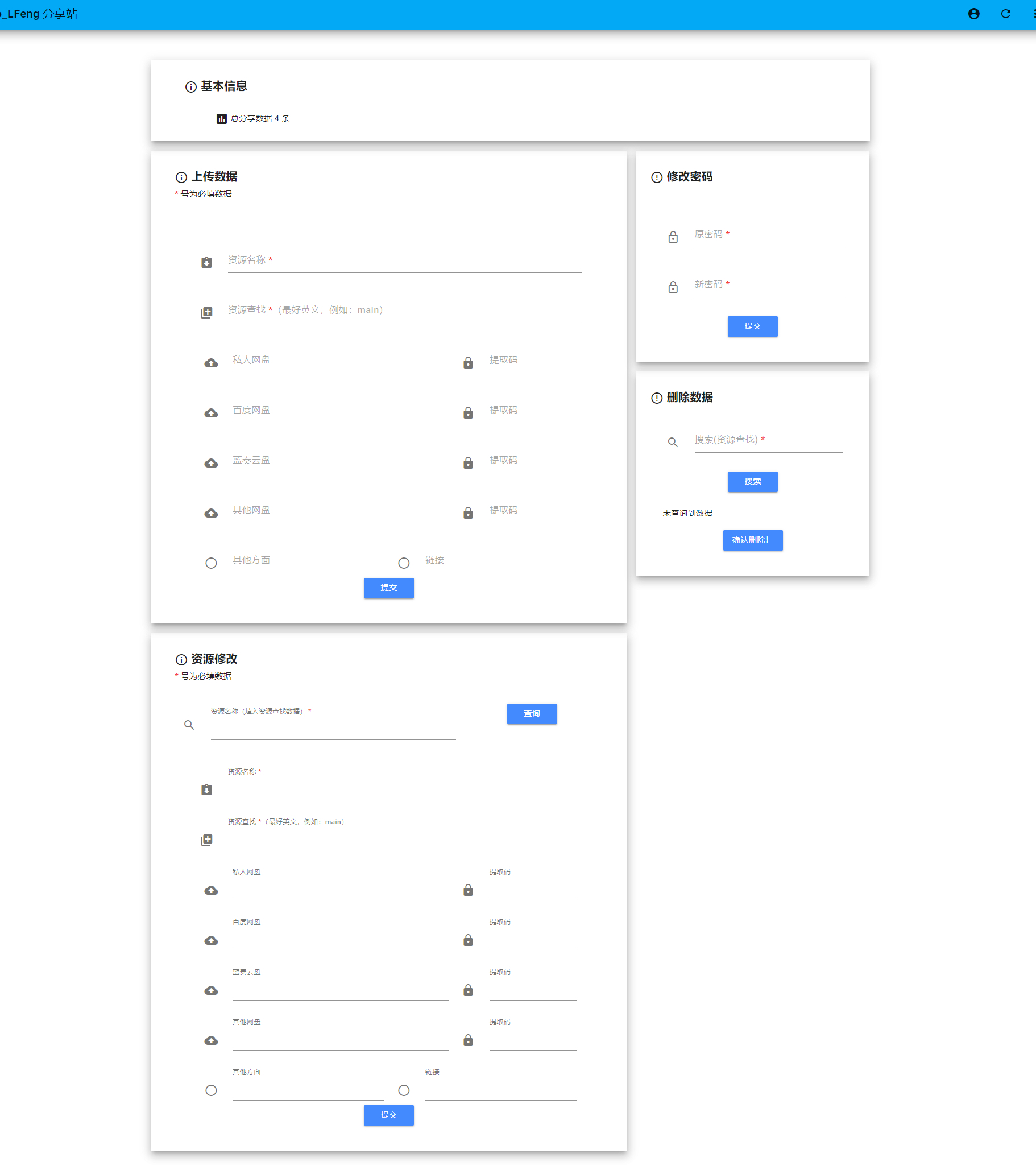Click the account profile icon in header
Screen dimensions: 1036x1170
(x=973, y=14)
